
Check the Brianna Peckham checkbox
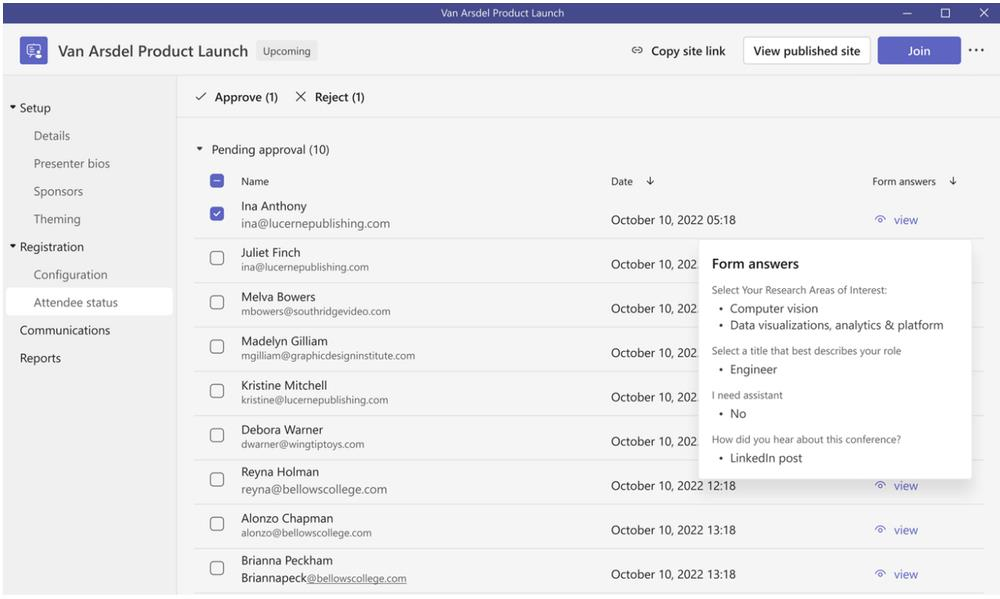tap(217, 568)
